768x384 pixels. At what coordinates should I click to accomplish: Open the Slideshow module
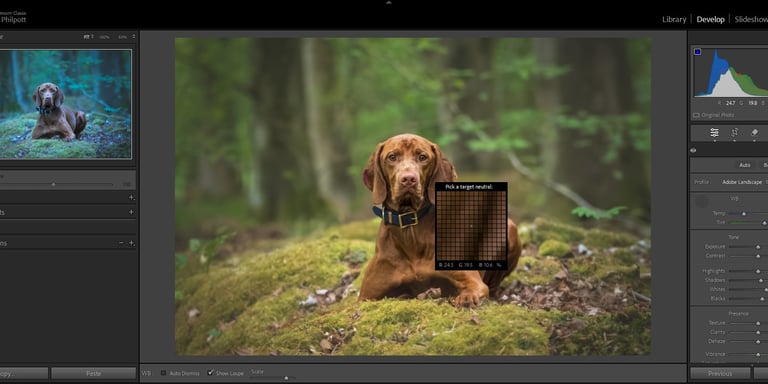click(x=751, y=20)
